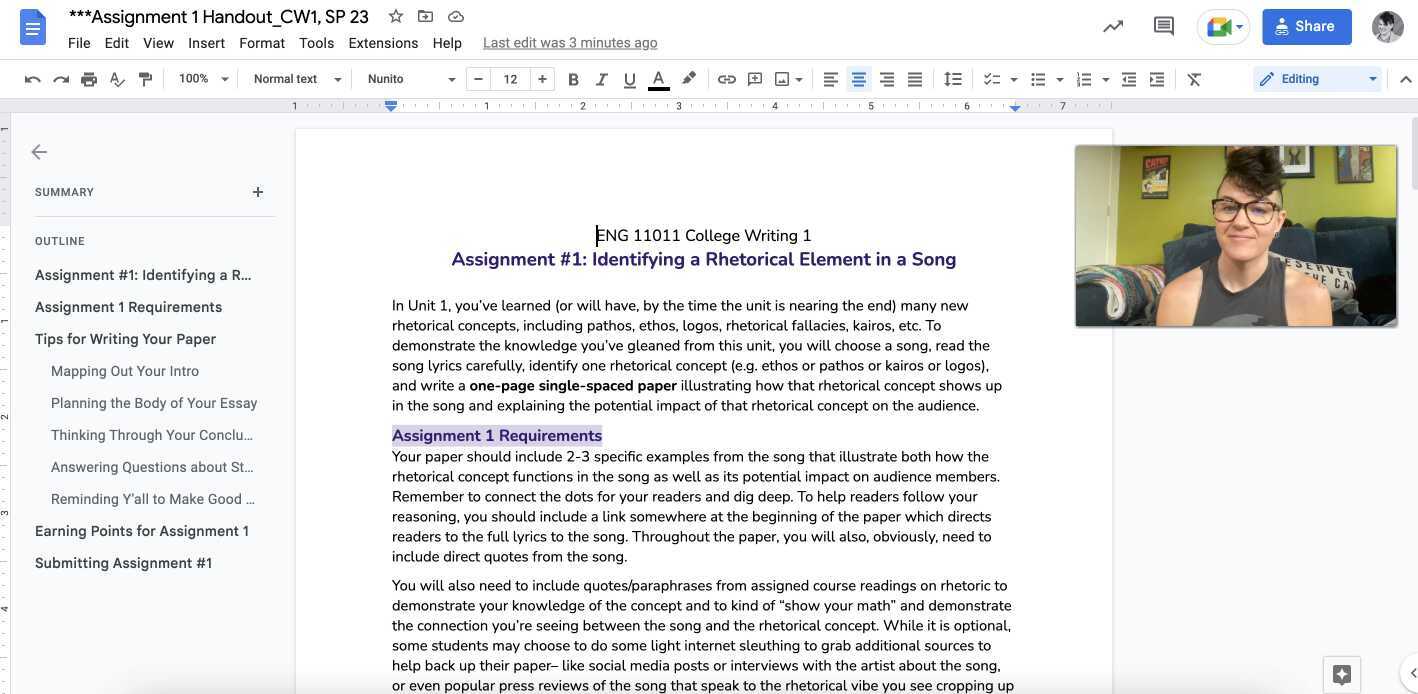Open the Editing mode dropdown
This screenshot has height=694, width=1418.
click(1317, 78)
